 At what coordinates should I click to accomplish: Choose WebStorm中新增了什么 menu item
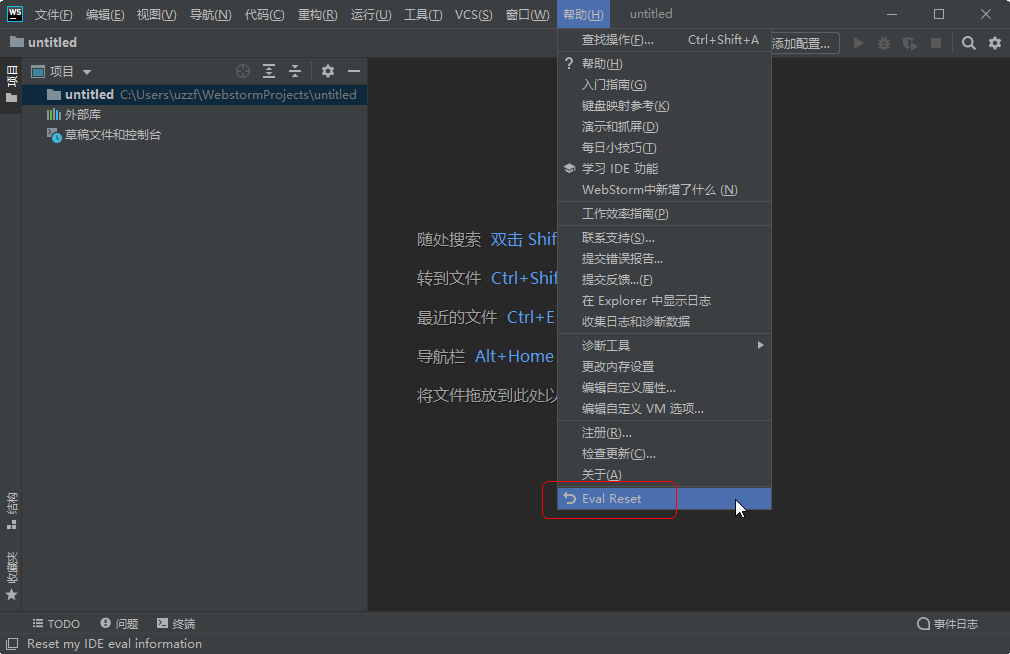[664, 189]
